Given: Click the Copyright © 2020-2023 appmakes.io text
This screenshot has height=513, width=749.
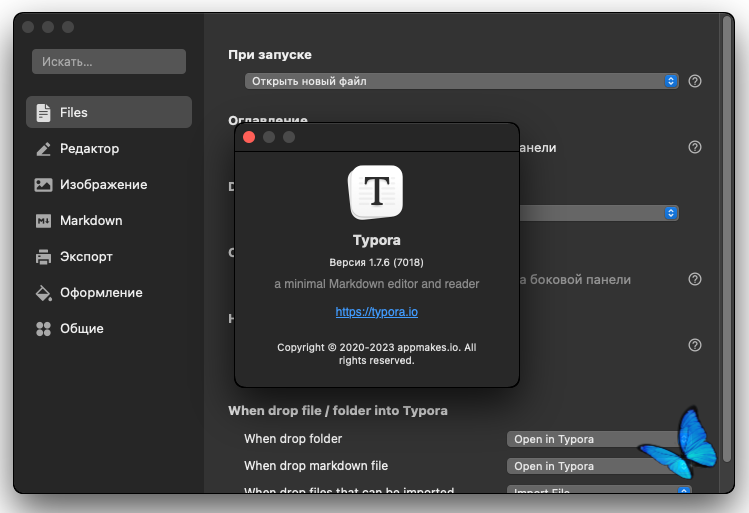Looking at the screenshot, I should point(376,353).
